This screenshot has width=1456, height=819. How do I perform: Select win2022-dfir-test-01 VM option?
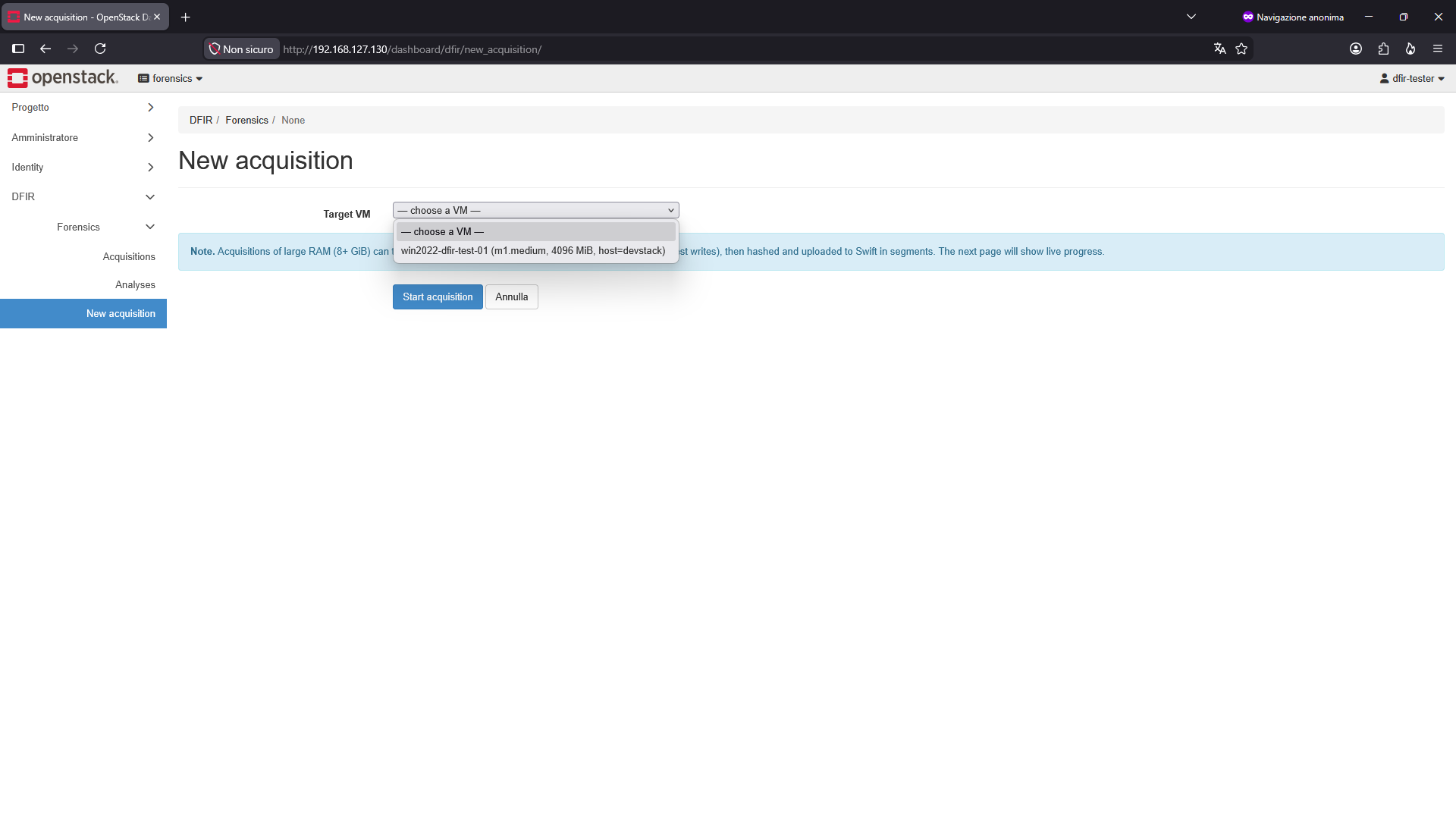pos(535,251)
